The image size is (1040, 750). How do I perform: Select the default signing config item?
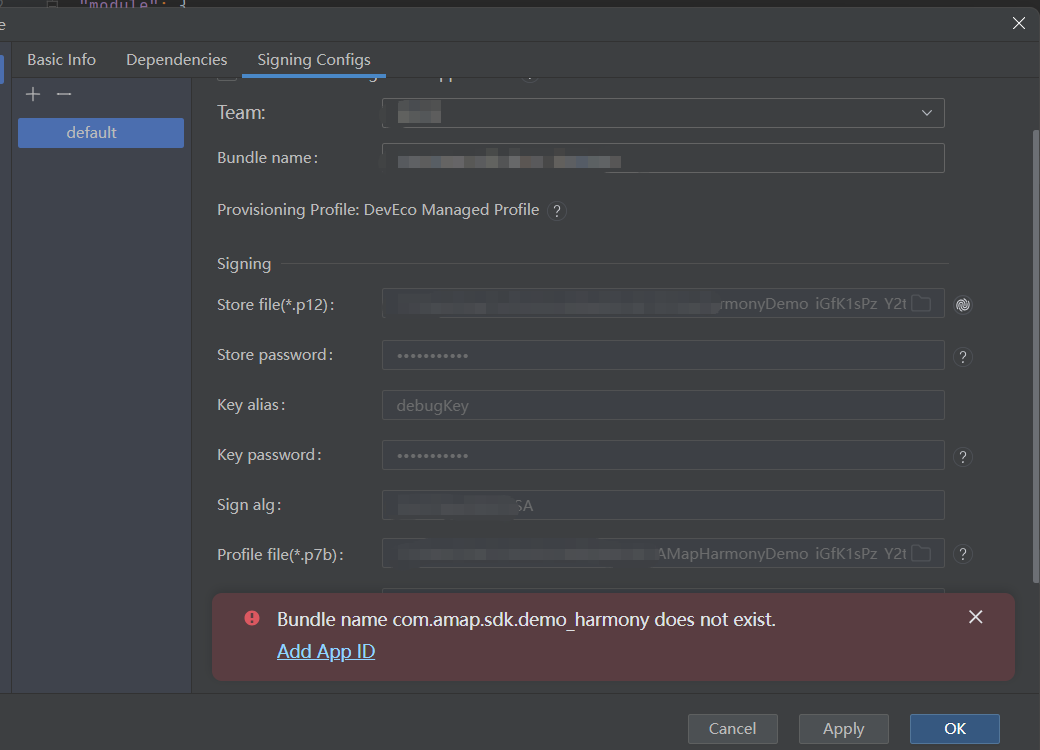pyautogui.click(x=100, y=133)
